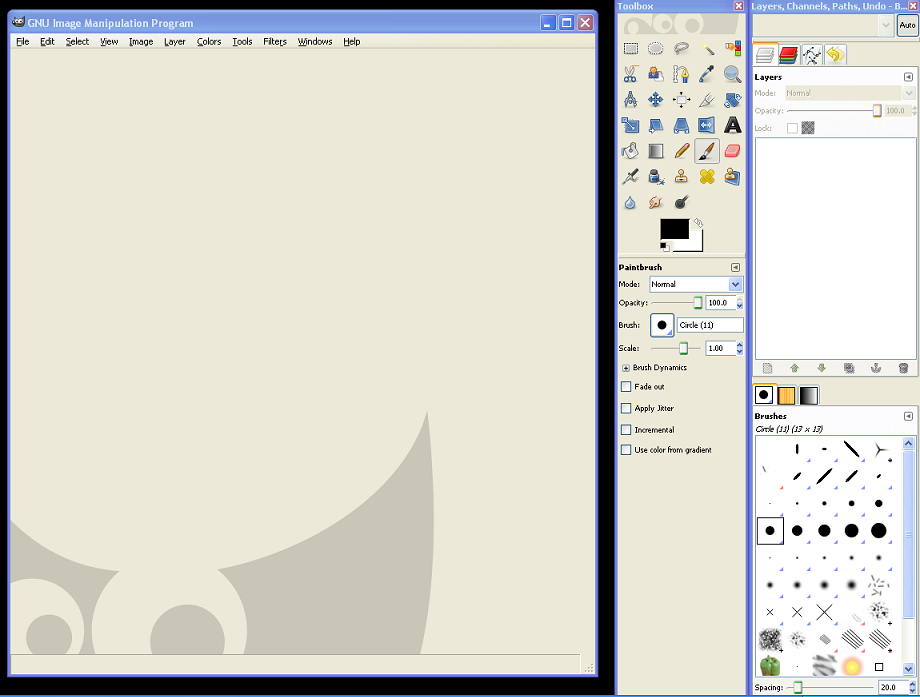Viewport: 920px width, 697px height.
Task: Open the Windows menu
Action: pos(315,42)
